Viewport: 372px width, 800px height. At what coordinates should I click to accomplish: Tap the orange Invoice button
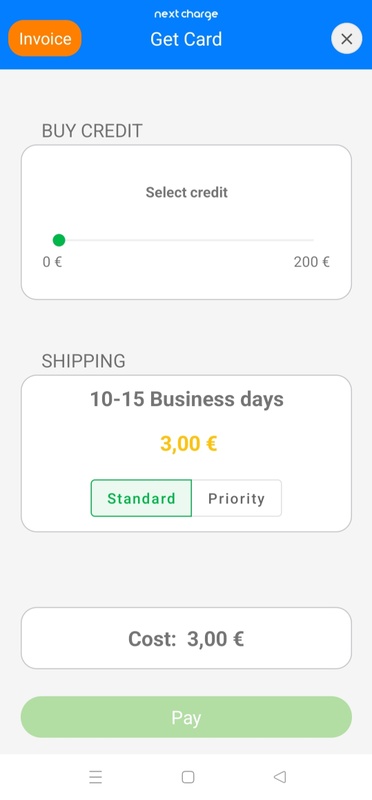(45, 38)
